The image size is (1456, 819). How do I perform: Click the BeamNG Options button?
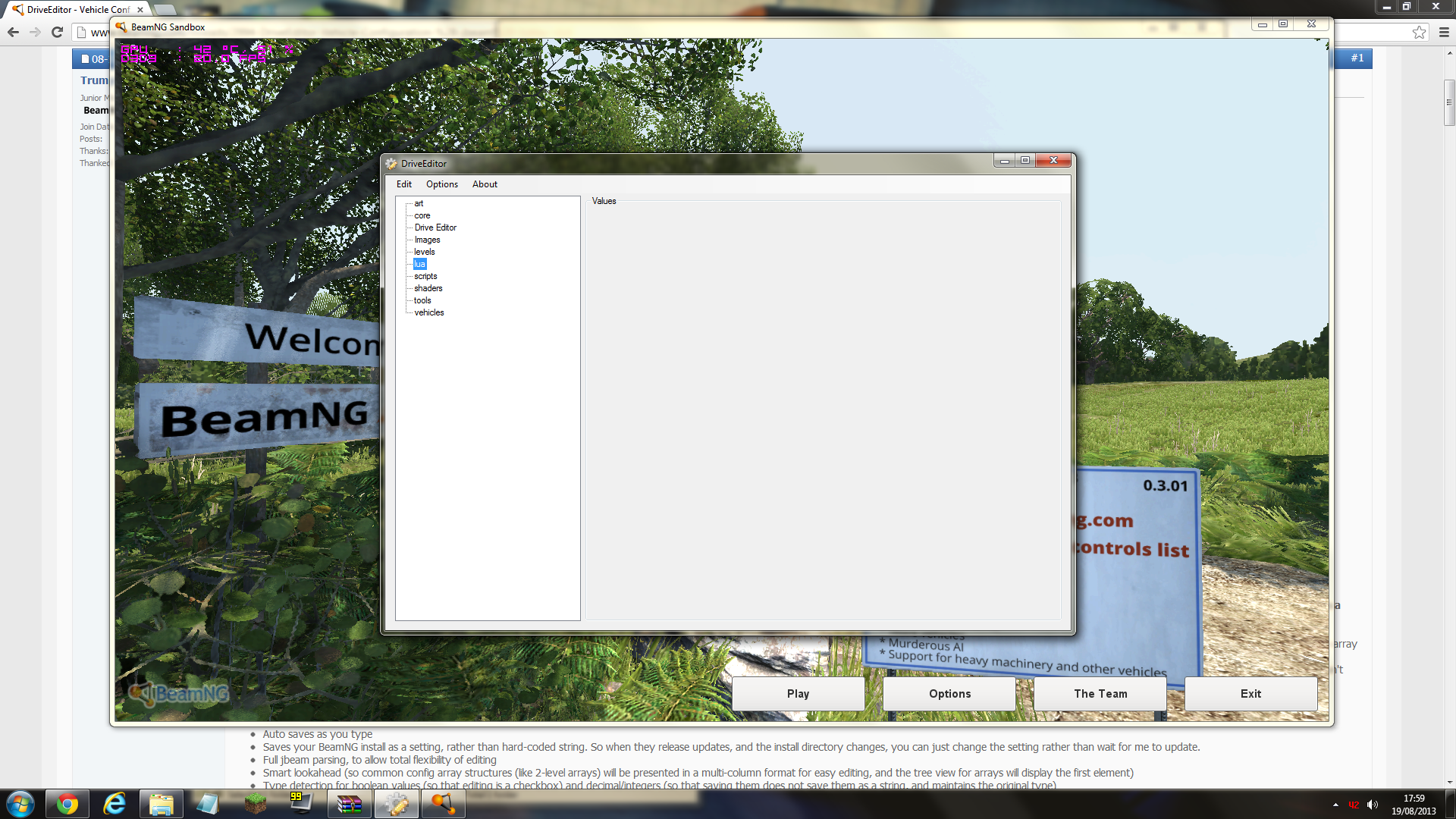pyautogui.click(x=949, y=694)
